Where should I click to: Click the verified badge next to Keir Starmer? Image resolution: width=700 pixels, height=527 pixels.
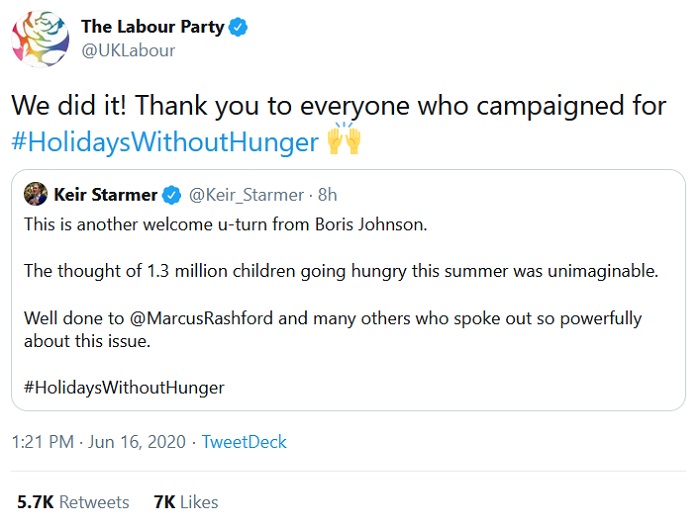[172, 193]
